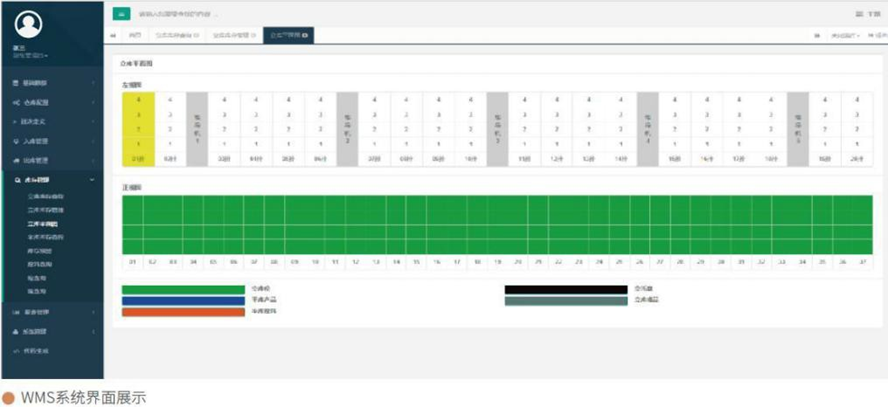Click the orange legend color bar
Viewport: 888px width, 407px height.
pos(183,312)
